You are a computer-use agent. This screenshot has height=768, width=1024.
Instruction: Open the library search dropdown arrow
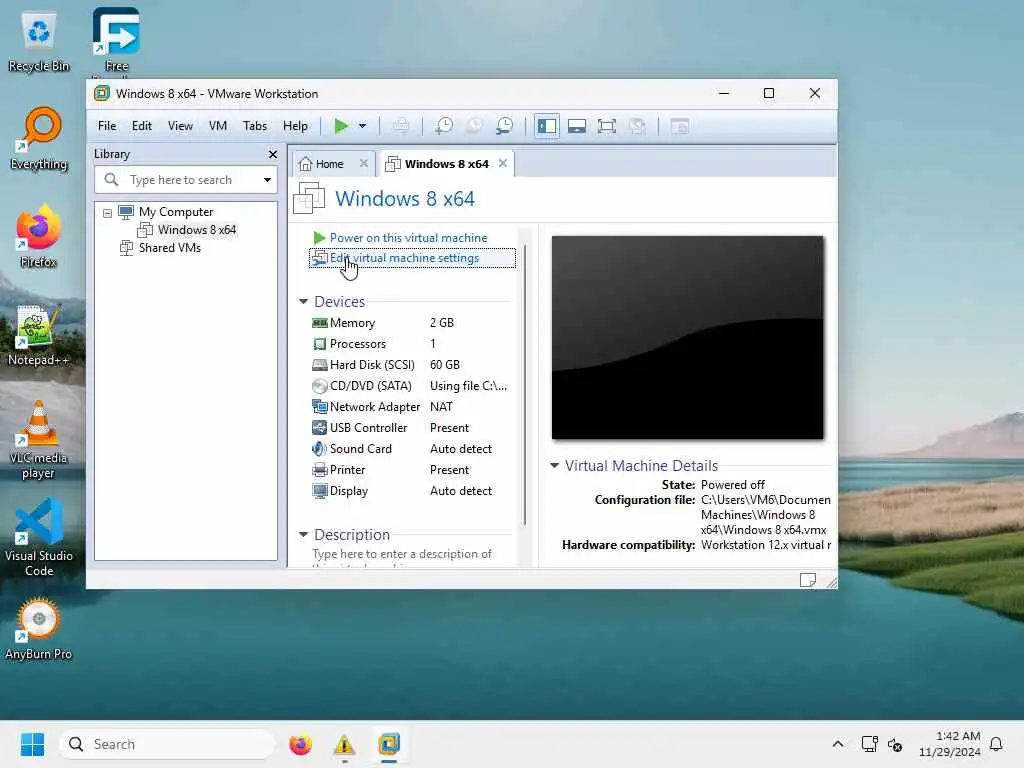[267, 180]
